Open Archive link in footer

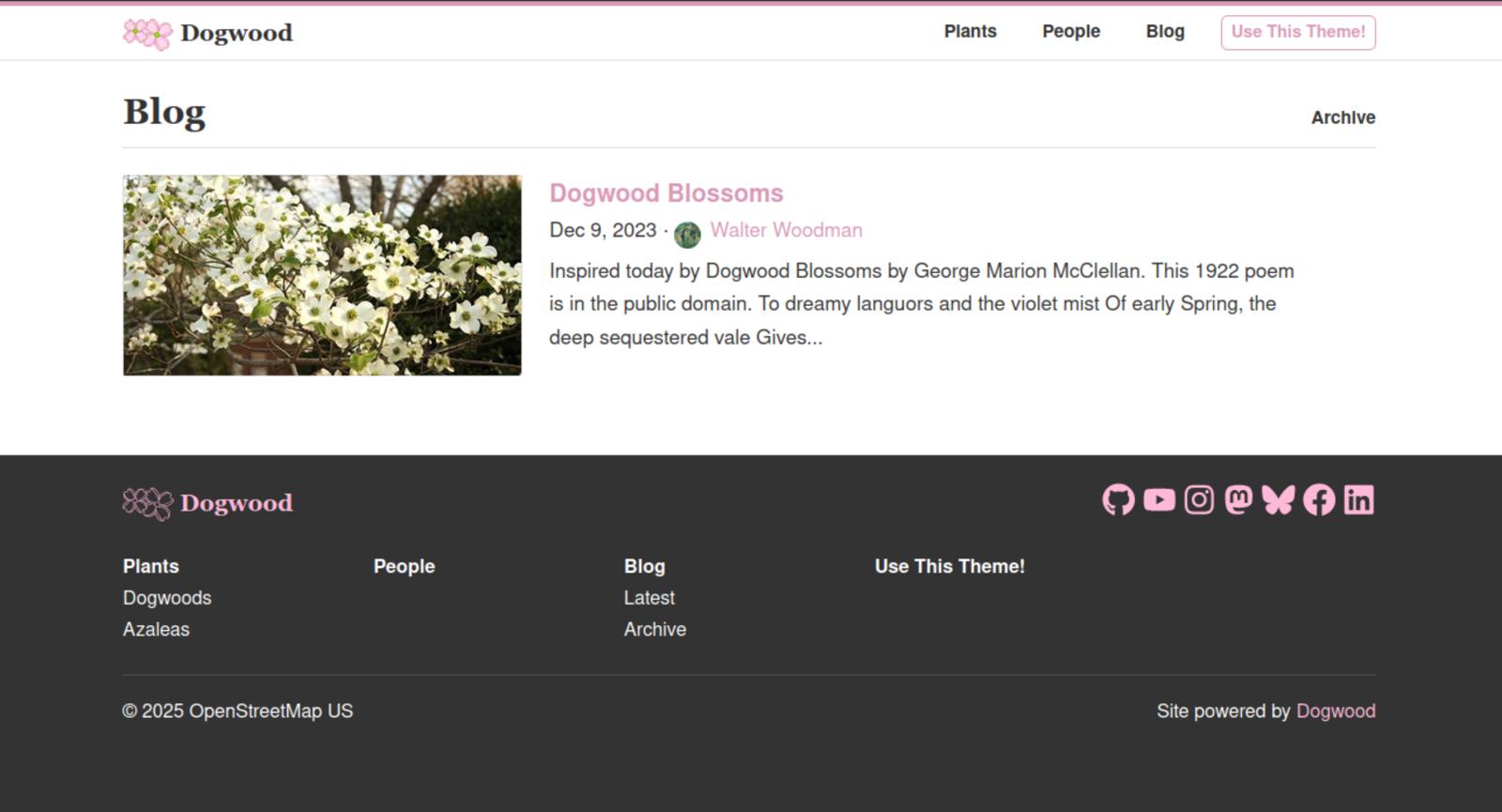pyautogui.click(x=655, y=630)
